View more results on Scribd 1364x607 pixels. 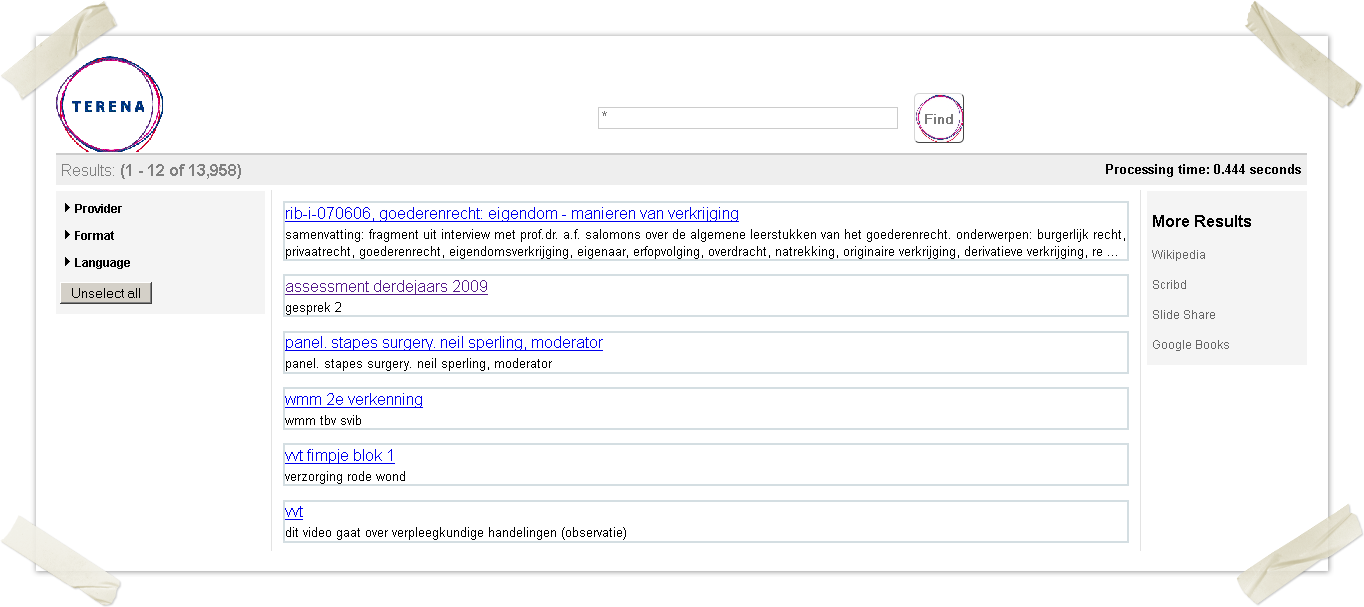[1169, 285]
